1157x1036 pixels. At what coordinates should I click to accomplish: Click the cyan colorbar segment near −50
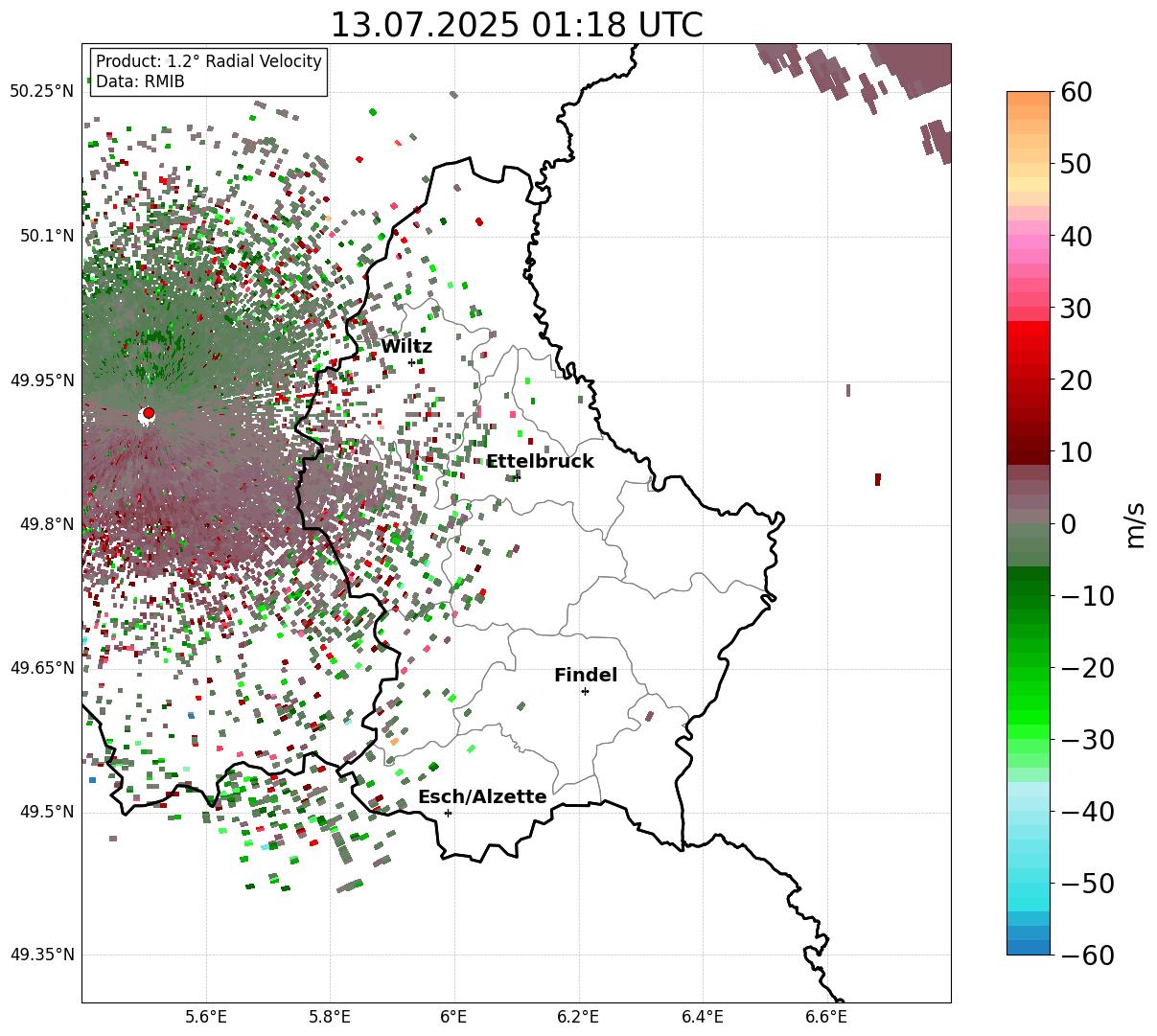click(1029, 889)
